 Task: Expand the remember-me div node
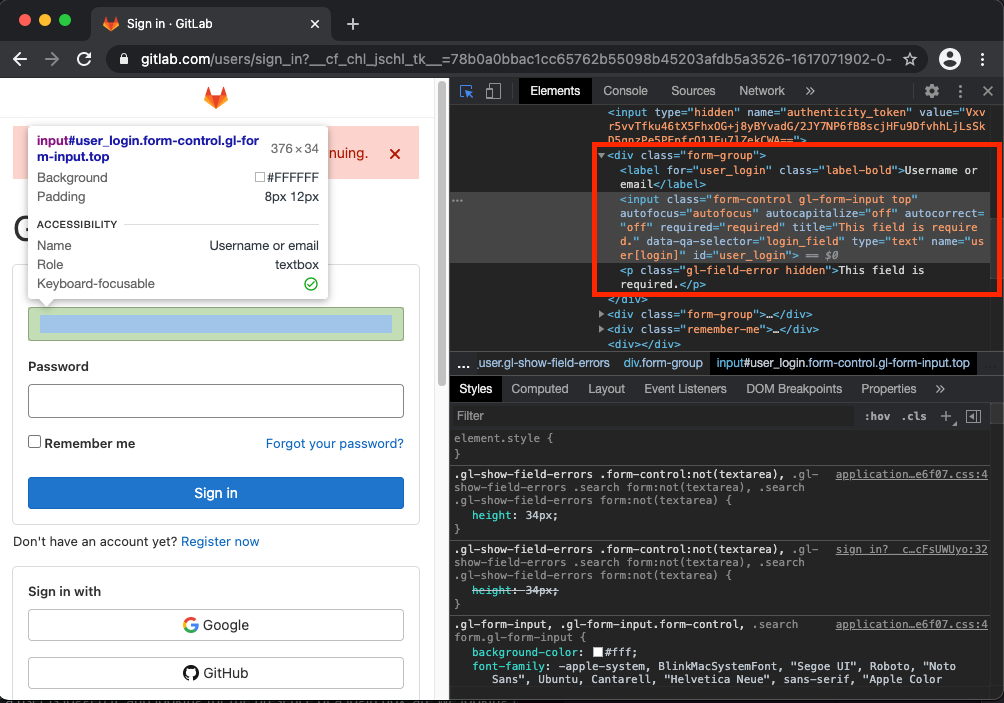[x=602, y=329]
